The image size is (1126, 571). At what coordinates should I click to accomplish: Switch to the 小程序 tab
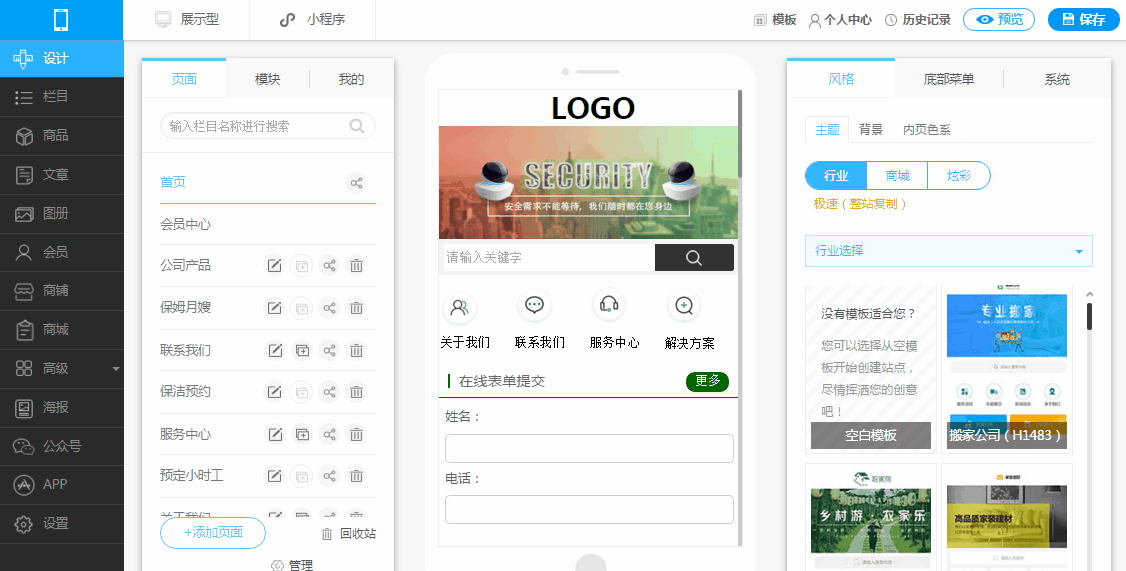coord(312,20)
